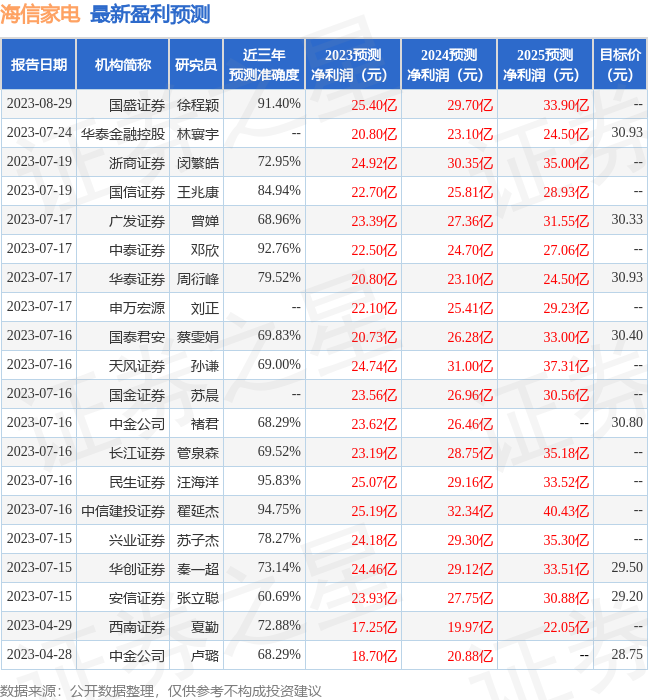Click researcher 闵繁皓
This screenshot has height=700, width=648.
tap(198, 163)
